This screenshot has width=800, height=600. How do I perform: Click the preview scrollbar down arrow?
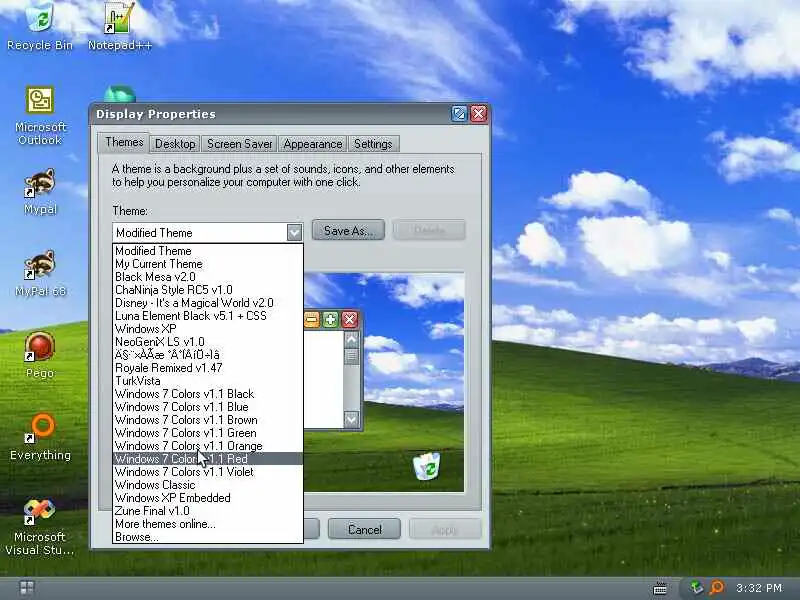point(352,419)
